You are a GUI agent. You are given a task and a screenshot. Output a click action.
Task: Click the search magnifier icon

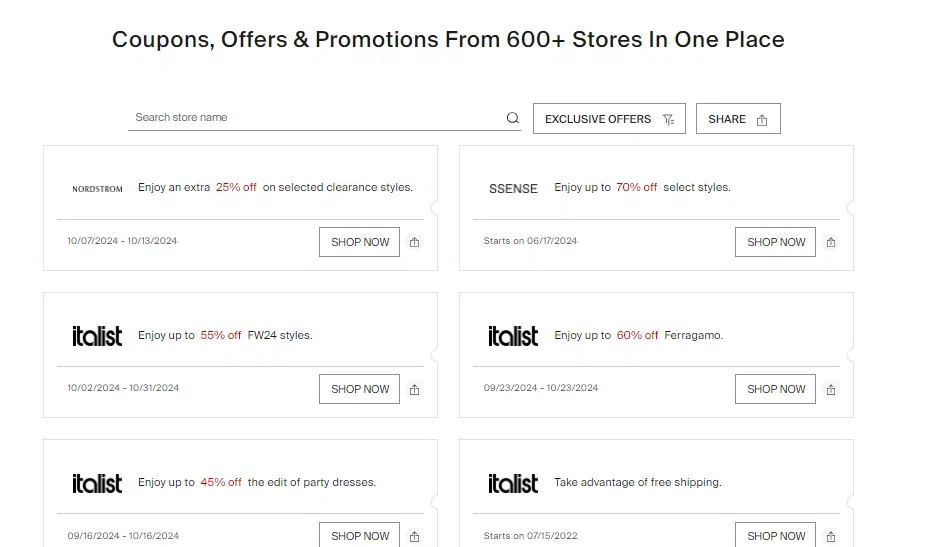pyautogui.click(x=513, y=118)
